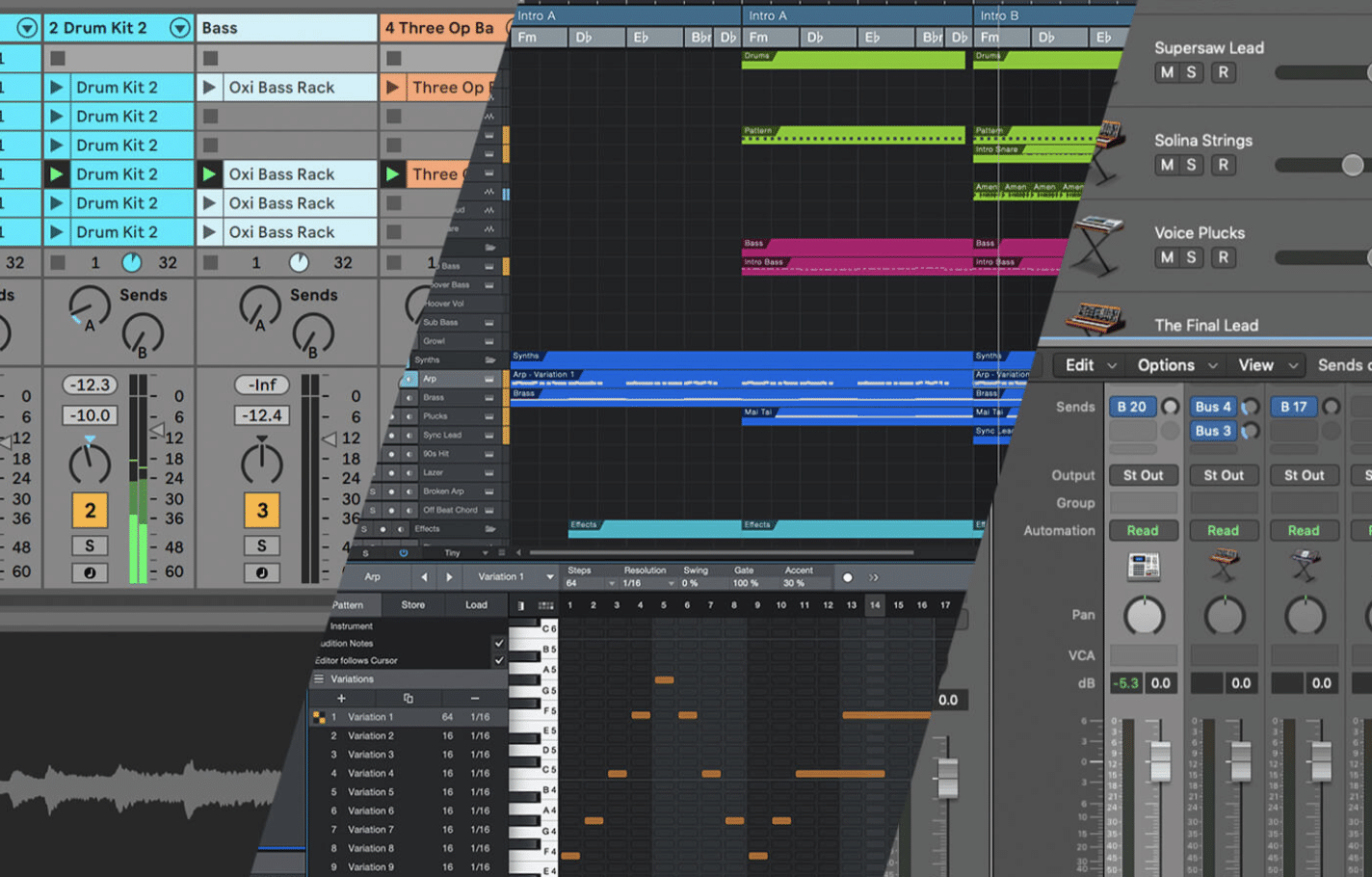Mute the Voice Plucks track

click(1167, 257)
